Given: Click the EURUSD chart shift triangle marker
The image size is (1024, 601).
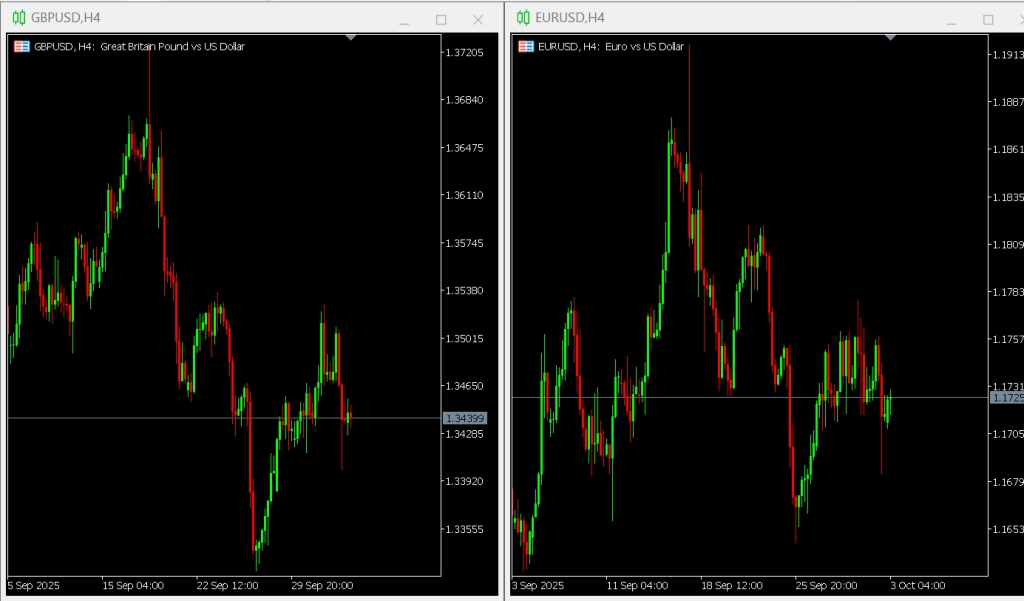Looking at the screenshot, I should [x=891, y=37].
